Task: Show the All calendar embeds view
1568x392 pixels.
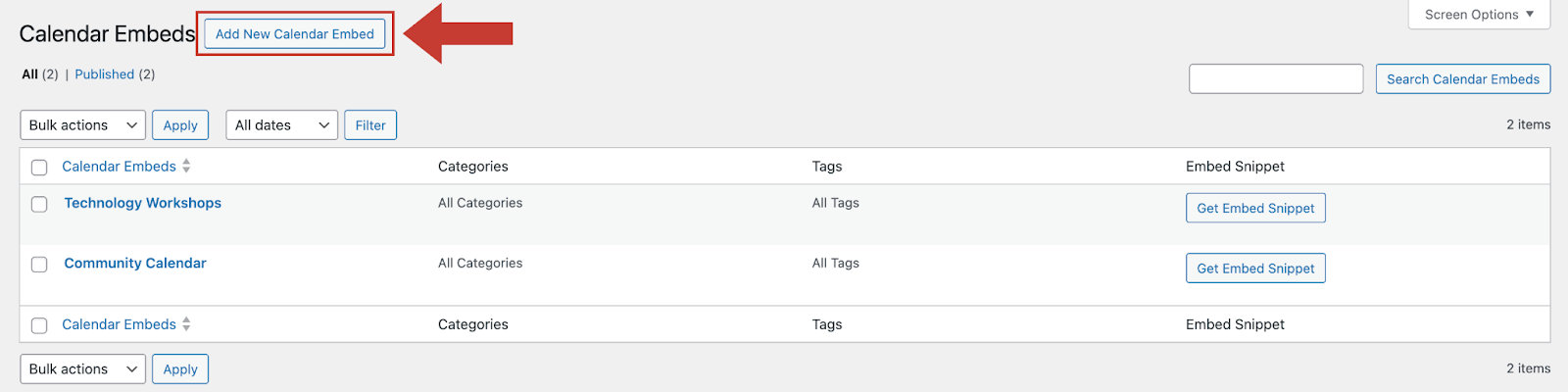Action: tap(30, 74)
